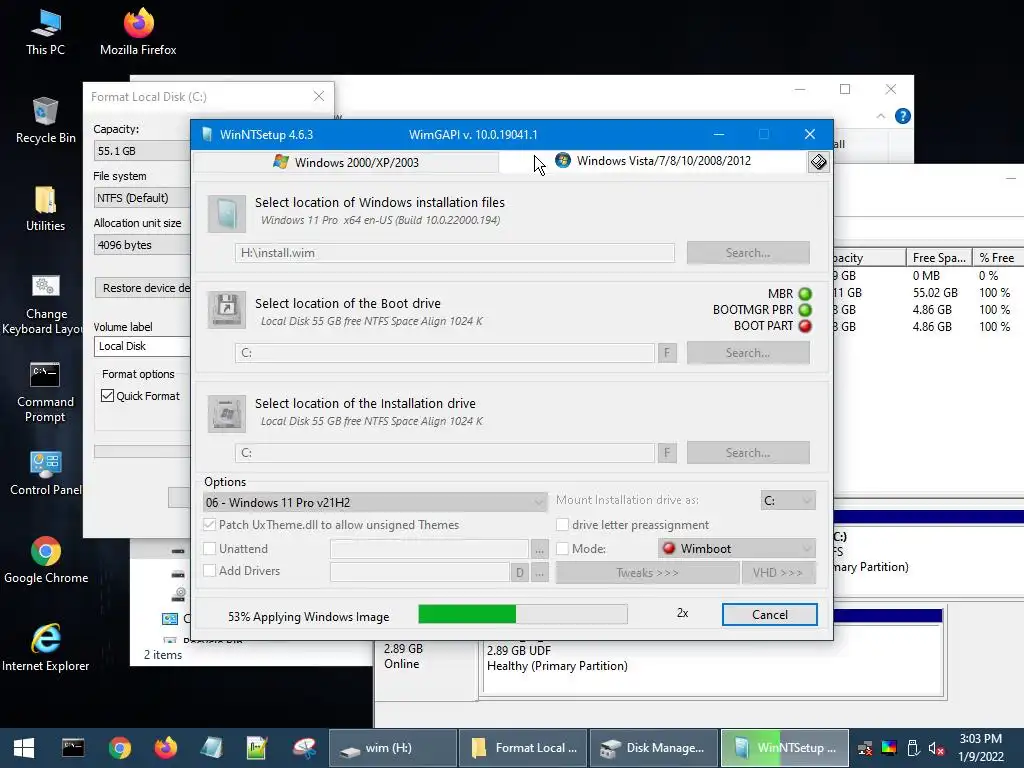The image size is (1024, 768).
Task: Open the Tweaks >>> button
Action: tap(647, 573)
